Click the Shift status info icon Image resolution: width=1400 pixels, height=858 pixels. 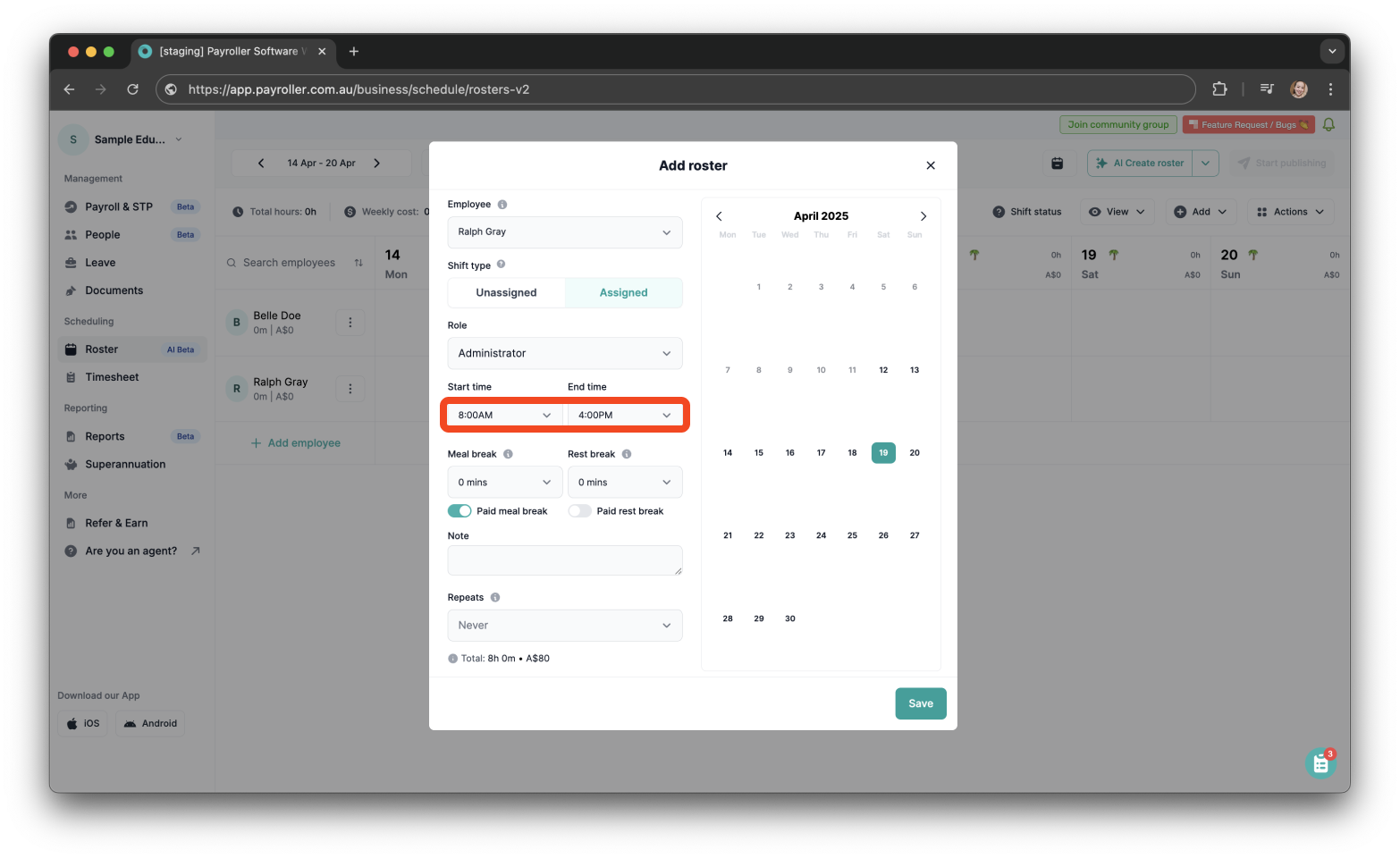click(999, 211)
